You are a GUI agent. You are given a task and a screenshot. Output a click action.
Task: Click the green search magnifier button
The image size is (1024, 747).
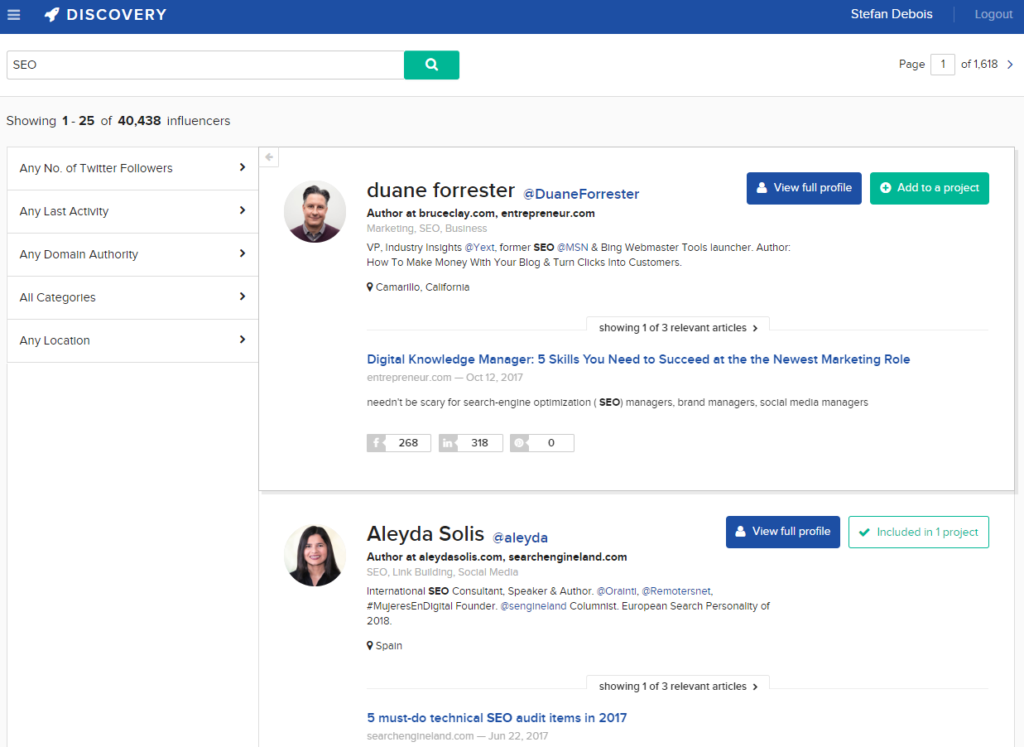click(431, 65)
